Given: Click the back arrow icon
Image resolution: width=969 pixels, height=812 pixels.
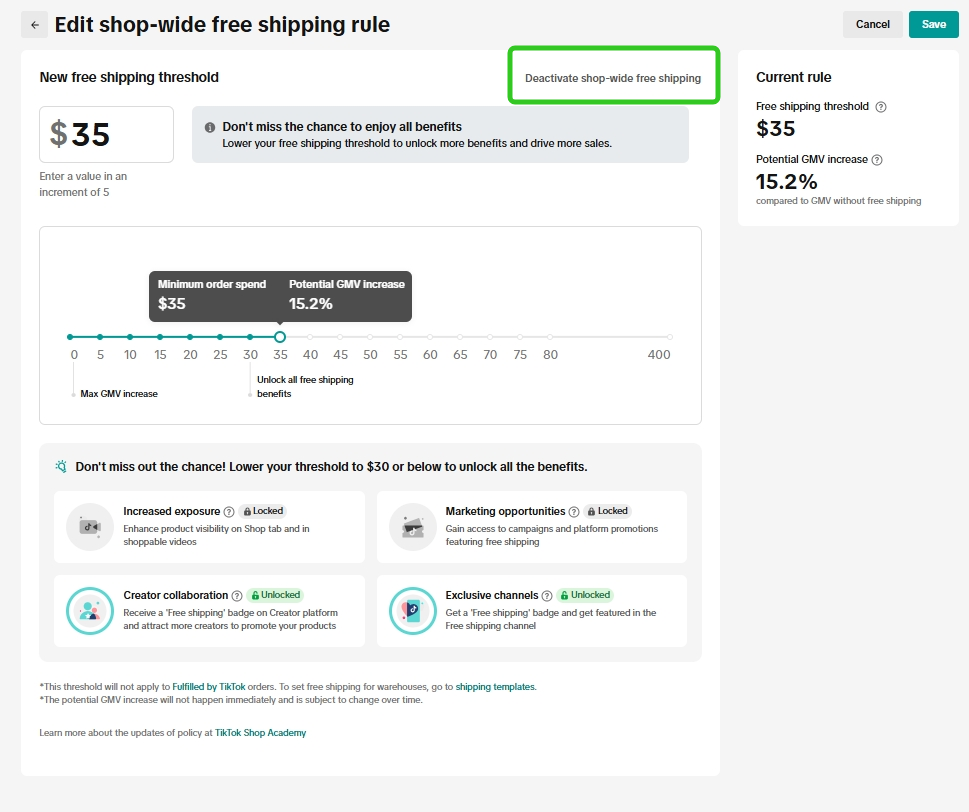Looking at the screenshot, I should tap(35, 25).
